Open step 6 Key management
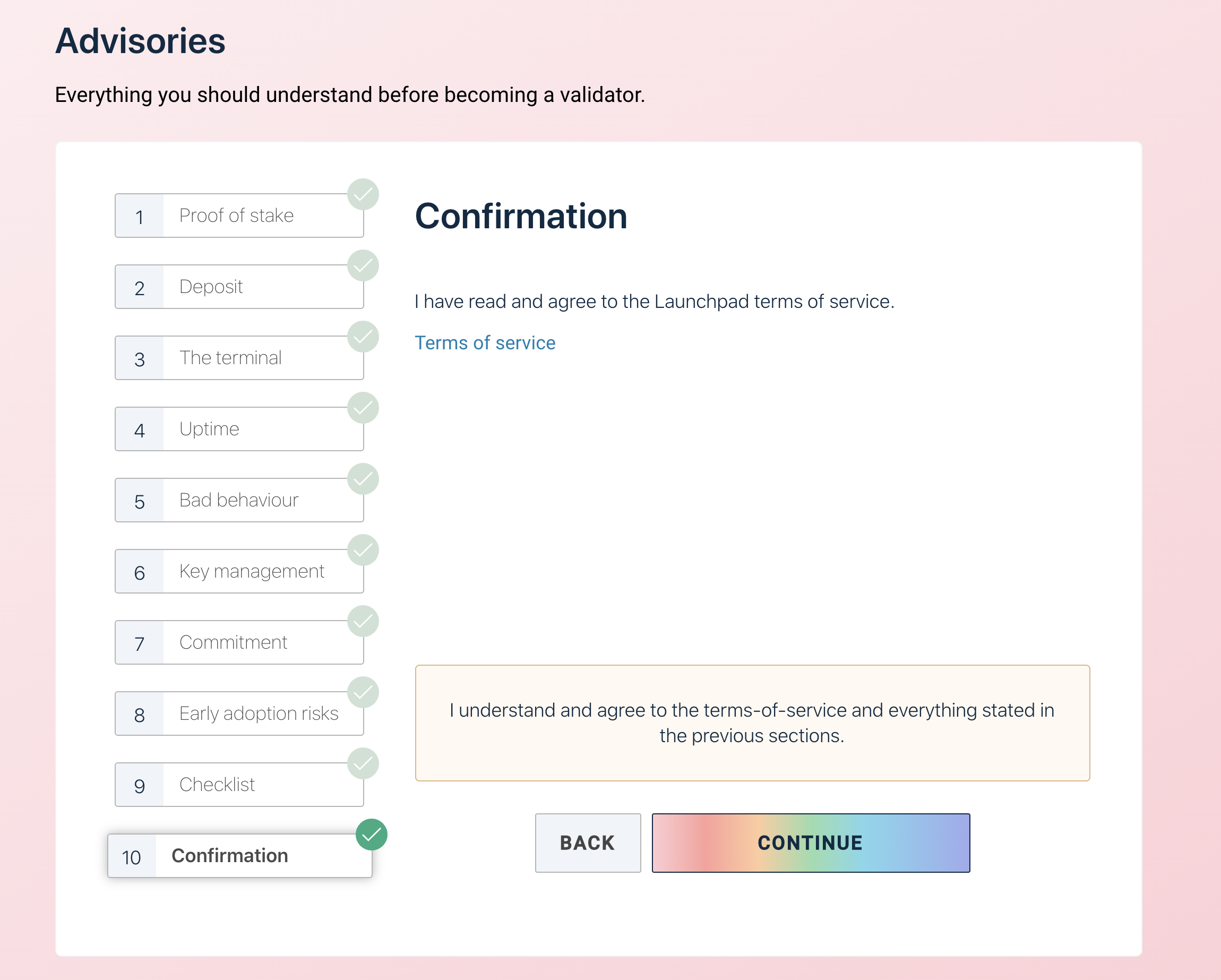 click(x=239, y=572)
